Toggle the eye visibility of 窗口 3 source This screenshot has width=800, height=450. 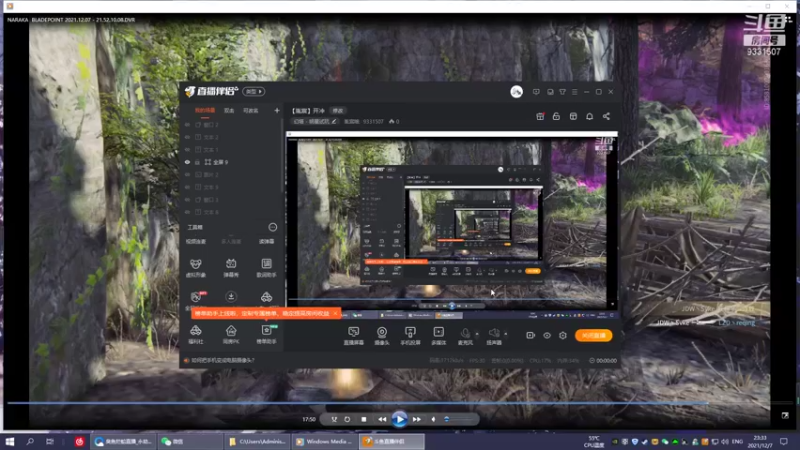[187, 199]
